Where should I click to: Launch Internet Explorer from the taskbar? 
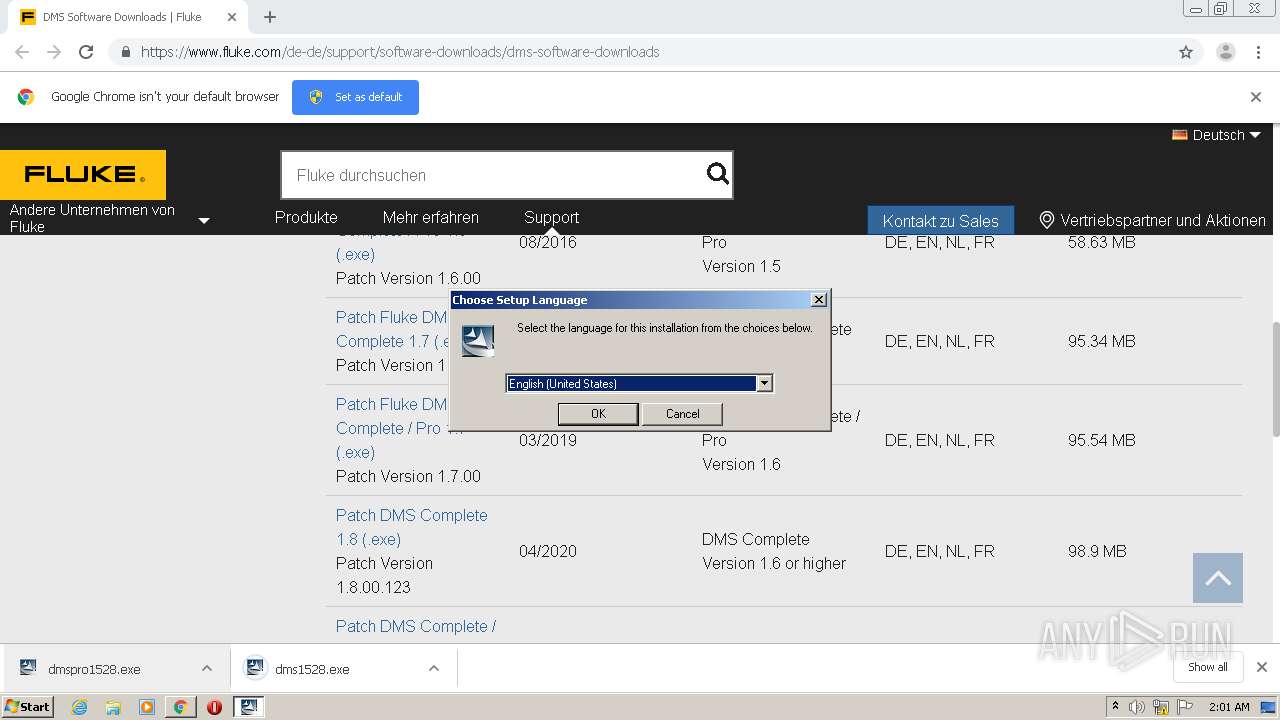click(x=79, y=707)
